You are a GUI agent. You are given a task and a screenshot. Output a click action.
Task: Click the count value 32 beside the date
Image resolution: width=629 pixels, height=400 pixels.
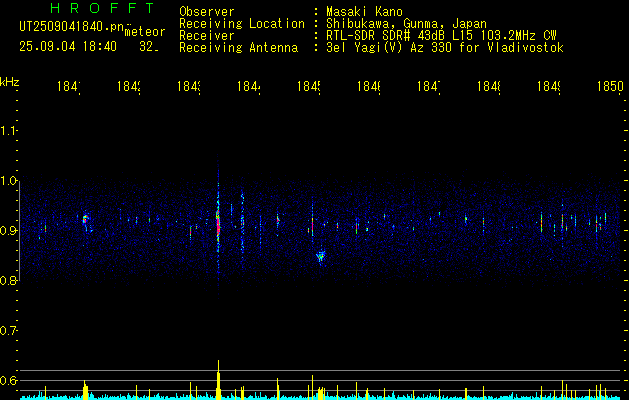(x=147, y=47)
